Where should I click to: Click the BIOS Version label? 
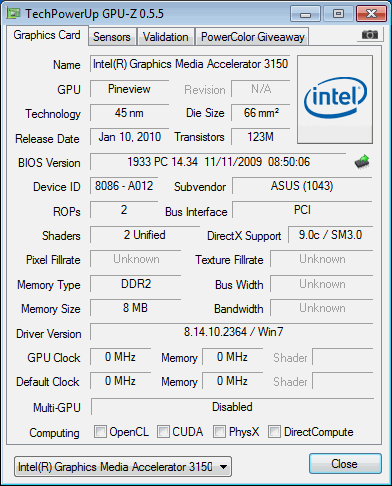(49, 163)
